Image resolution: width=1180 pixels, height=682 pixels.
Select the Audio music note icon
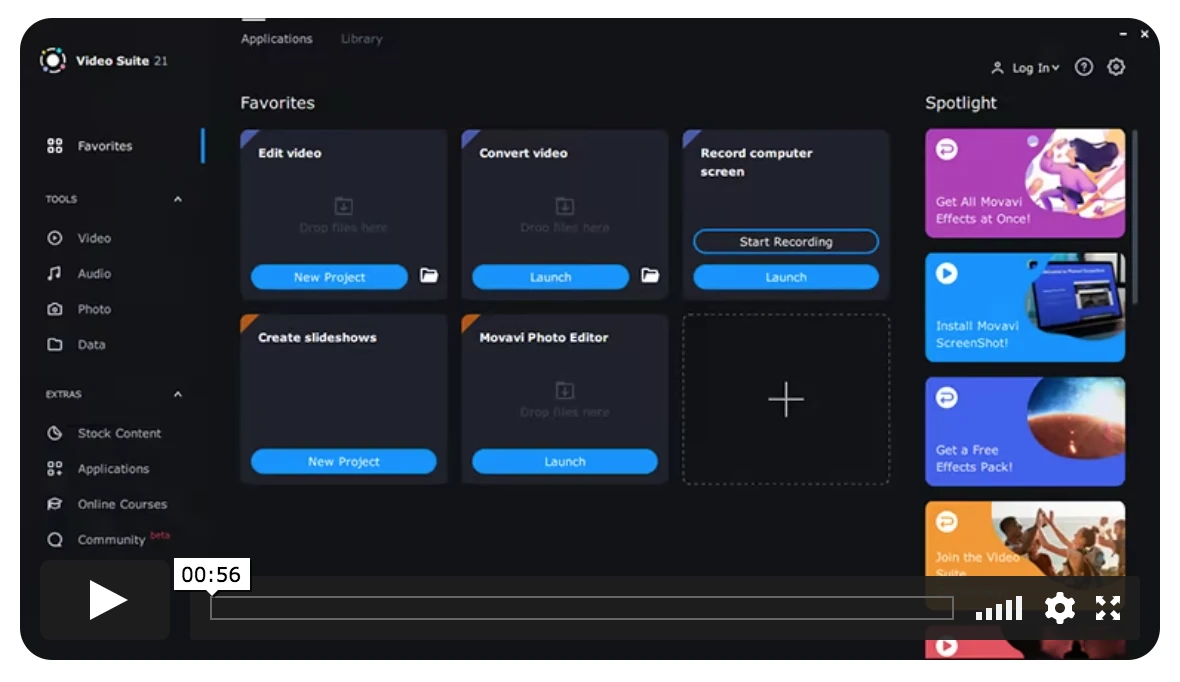(54, 273)
